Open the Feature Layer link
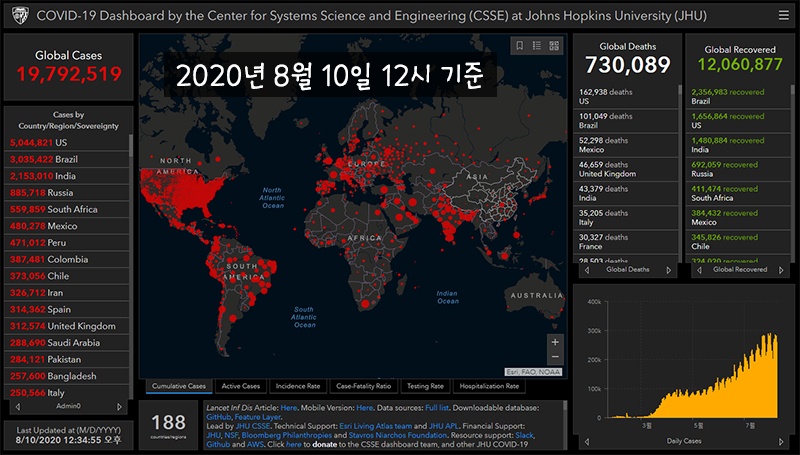This screenshot has width=800, height=455. pyautogui.click(x=258, y=417)
